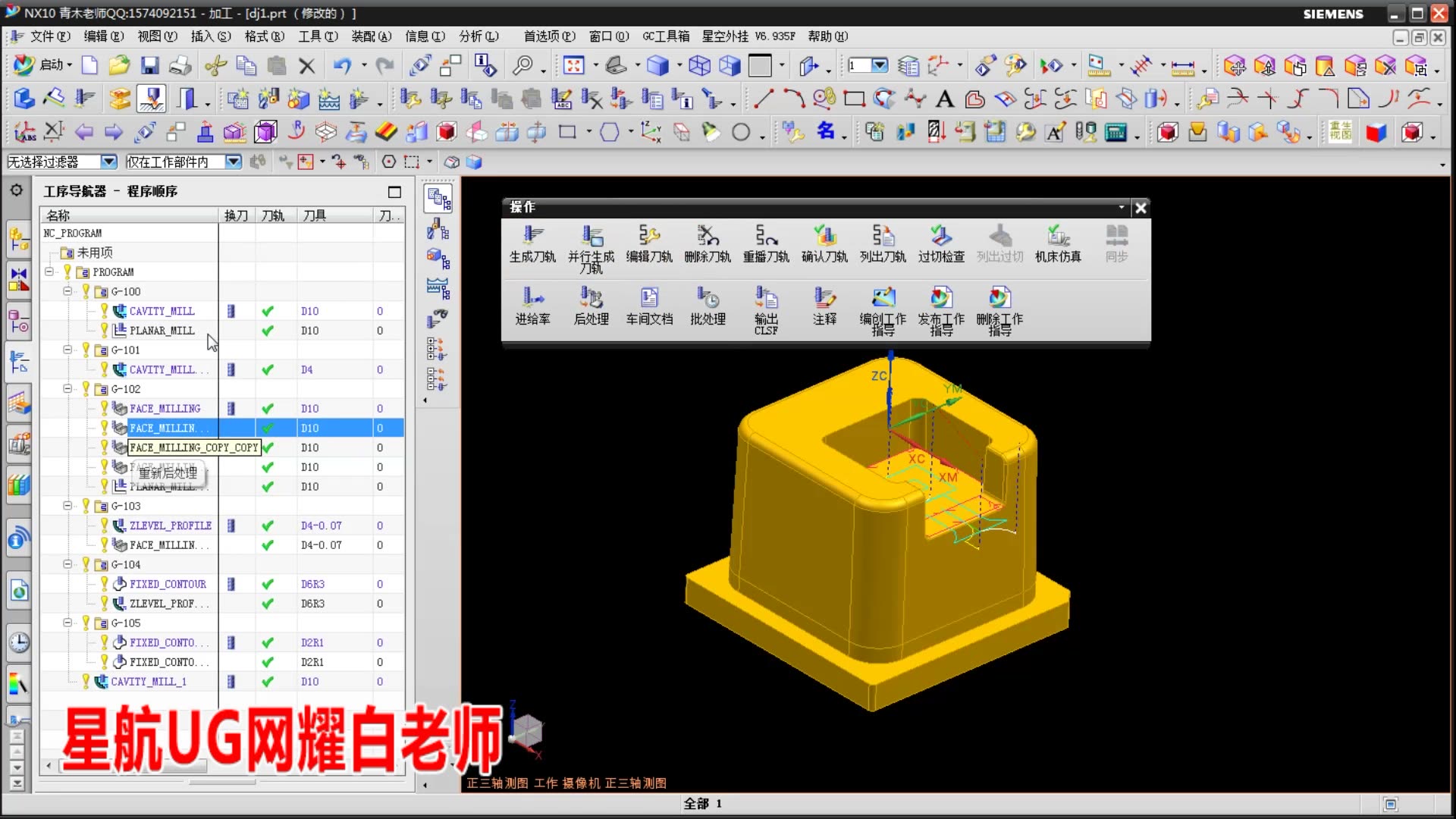Collapse the G-102 tree group
Image resolution: width=1456 pixels, height=819 pixels.
point(67,388)
